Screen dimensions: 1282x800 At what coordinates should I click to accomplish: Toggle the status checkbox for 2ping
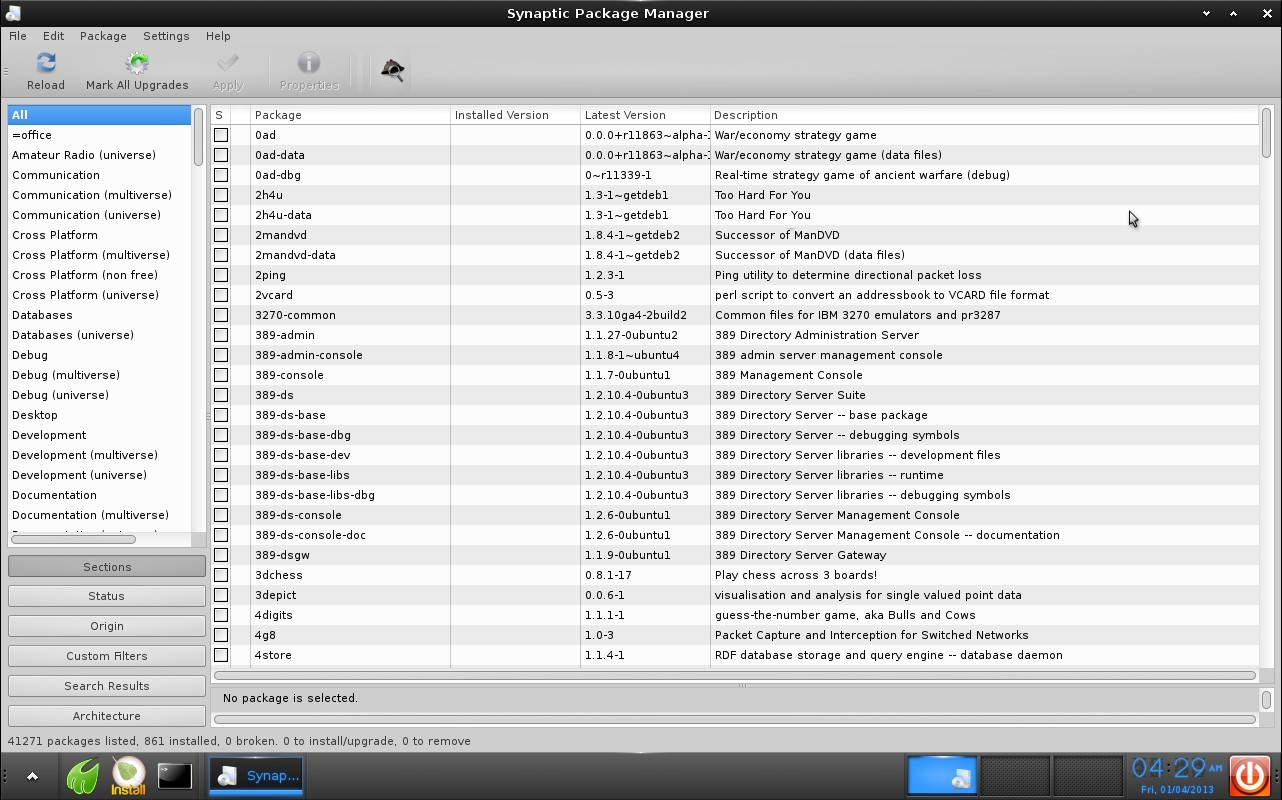tap(221, 275)
